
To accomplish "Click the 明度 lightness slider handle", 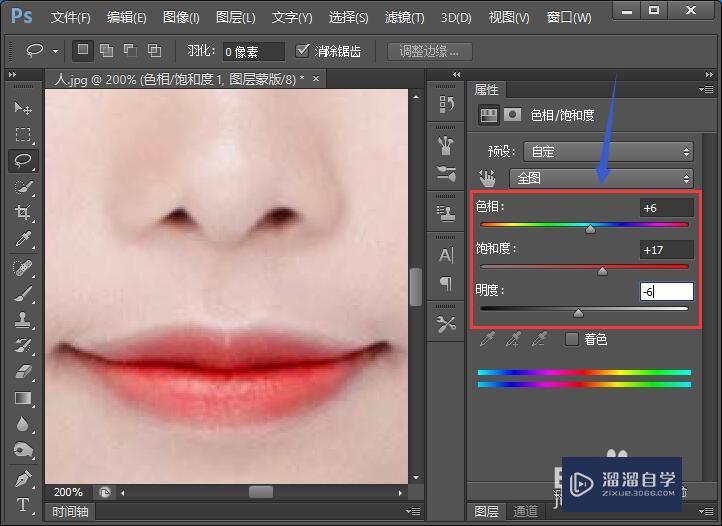I will tap(578, 314).
